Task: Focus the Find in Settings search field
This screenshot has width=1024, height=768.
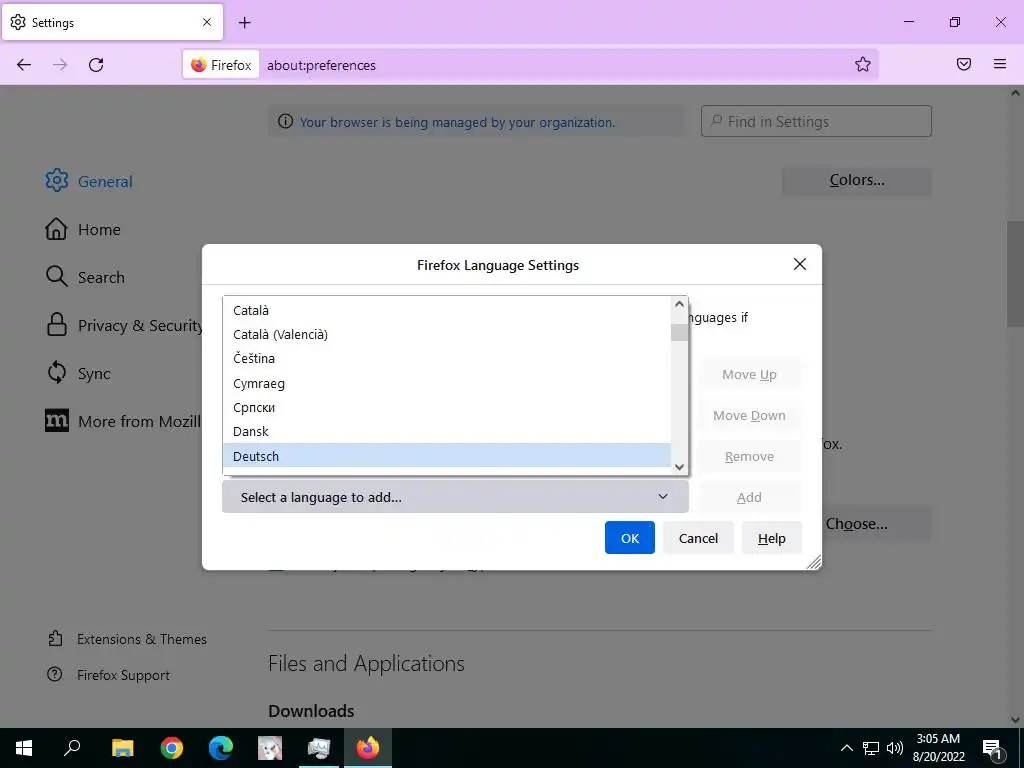Action: 816,121
